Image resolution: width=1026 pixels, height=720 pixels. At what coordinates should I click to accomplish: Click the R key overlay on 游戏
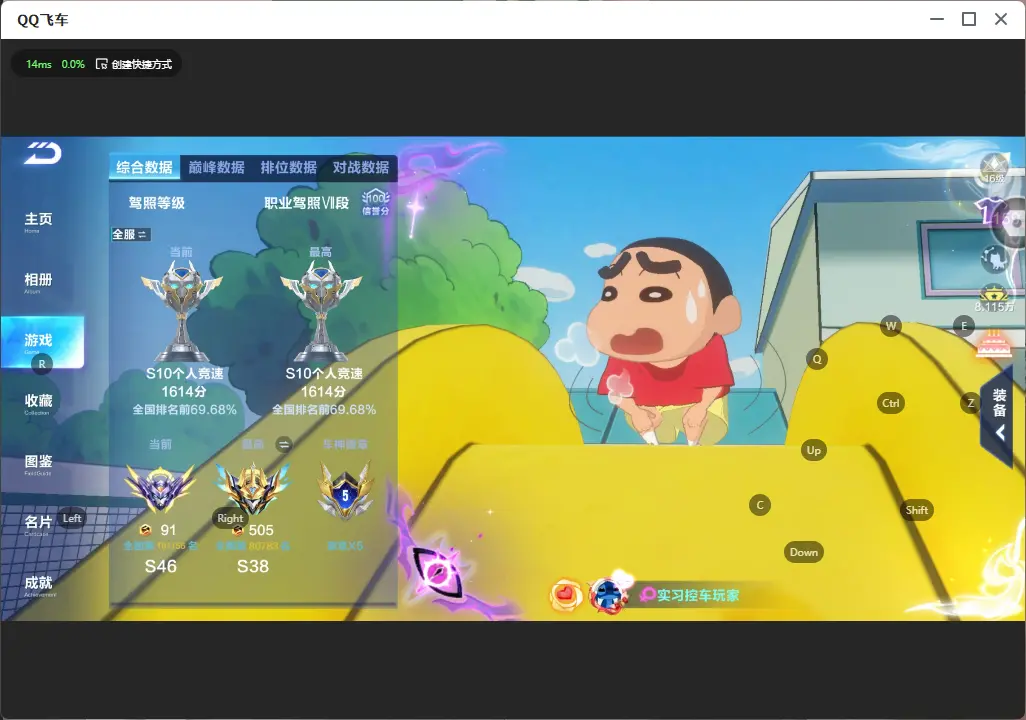42,364
